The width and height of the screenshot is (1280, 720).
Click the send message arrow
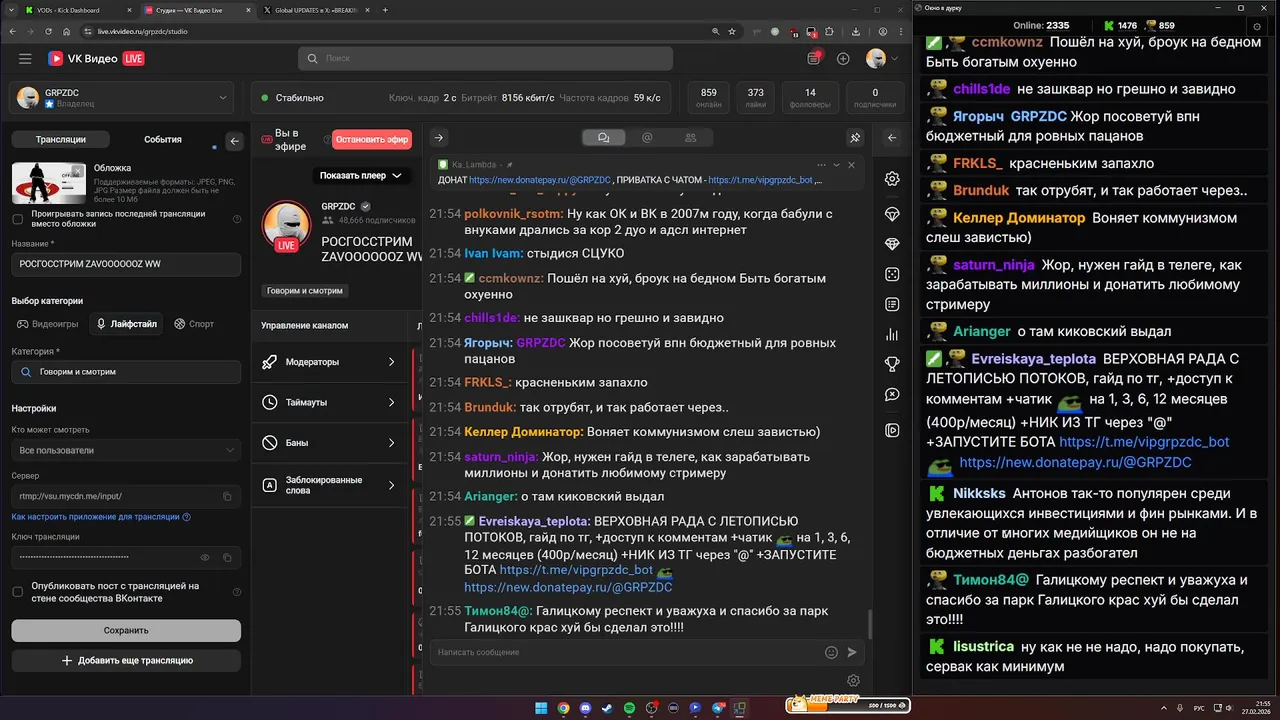click(852, 652)
